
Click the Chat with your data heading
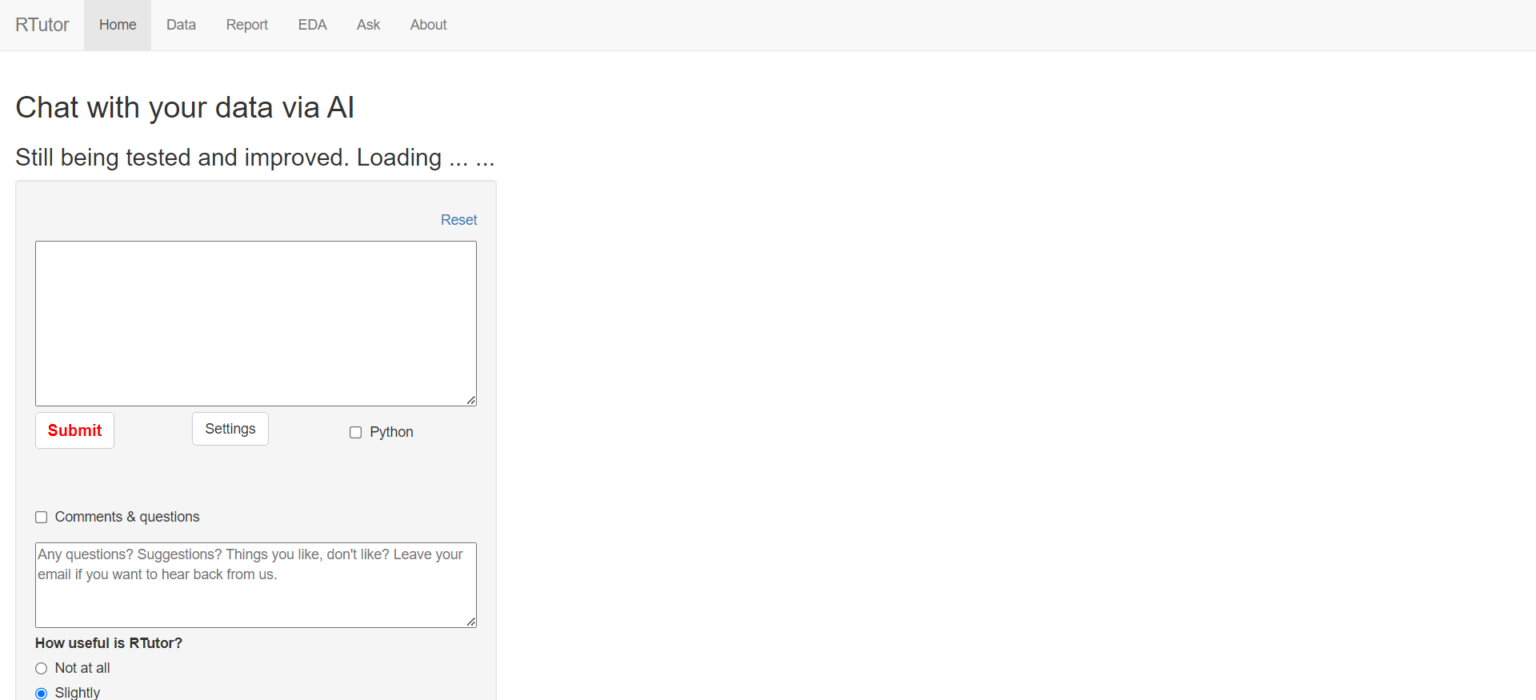[x=184, y=107]
